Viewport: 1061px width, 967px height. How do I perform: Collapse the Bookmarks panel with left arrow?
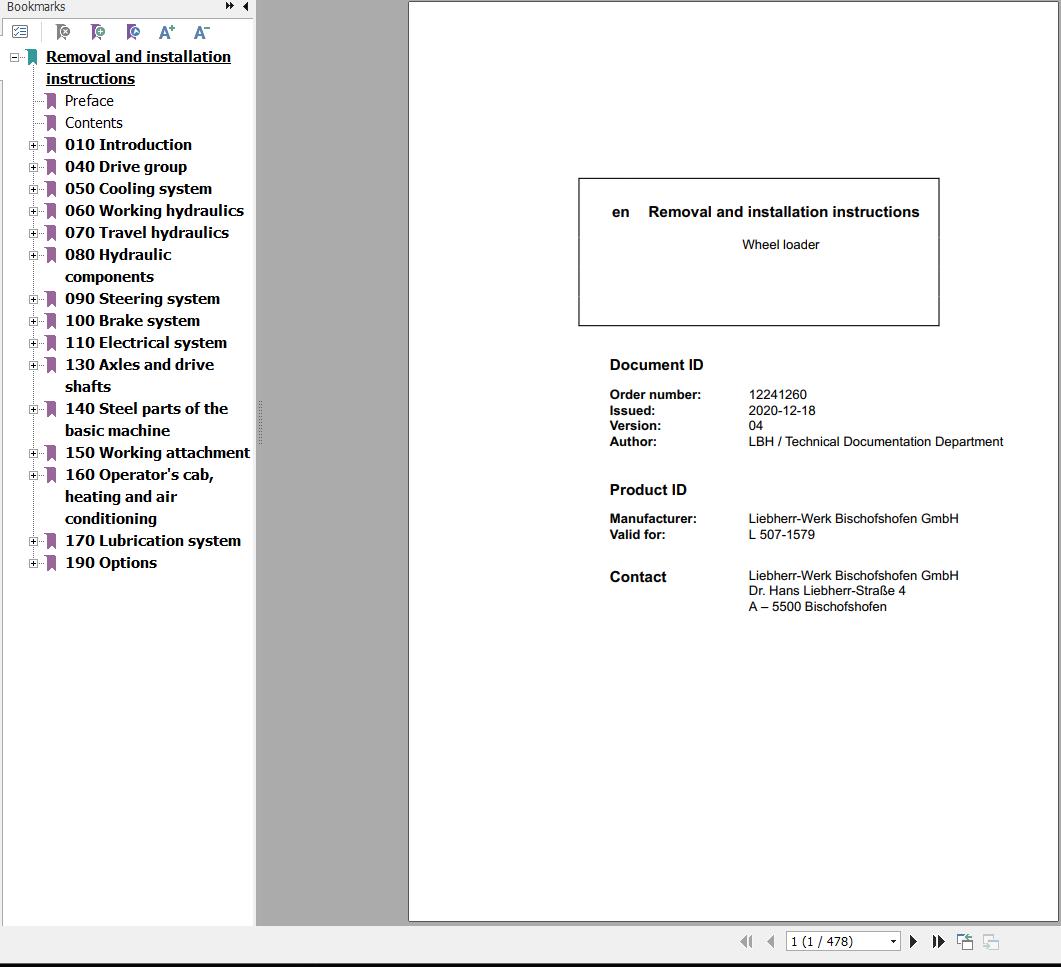(246, 6)
